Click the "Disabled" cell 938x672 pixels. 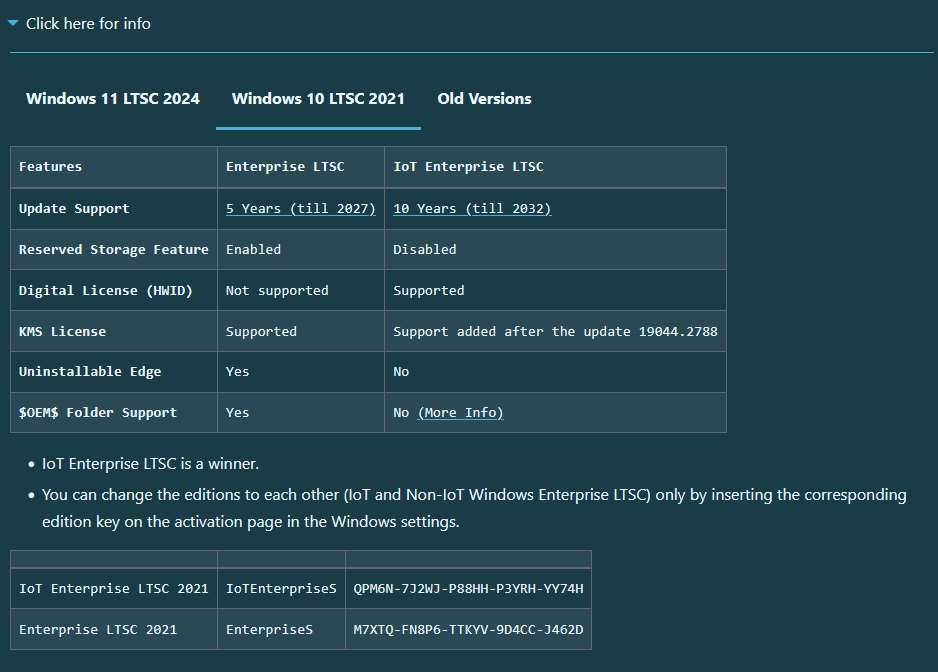555,250
